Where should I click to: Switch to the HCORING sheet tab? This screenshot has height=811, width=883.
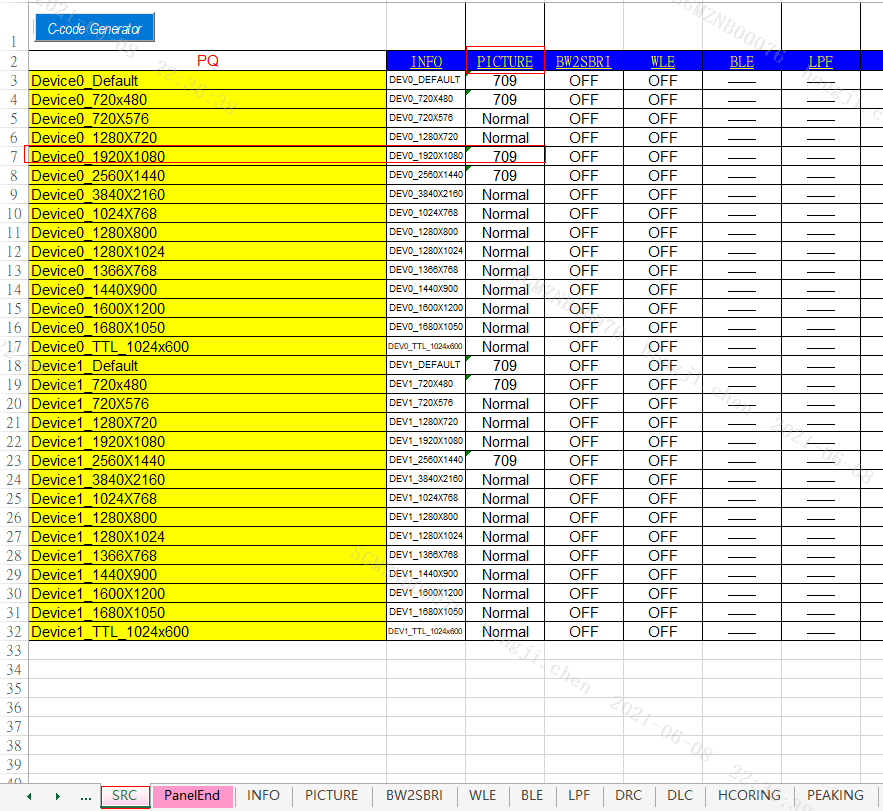pos(748,795)
